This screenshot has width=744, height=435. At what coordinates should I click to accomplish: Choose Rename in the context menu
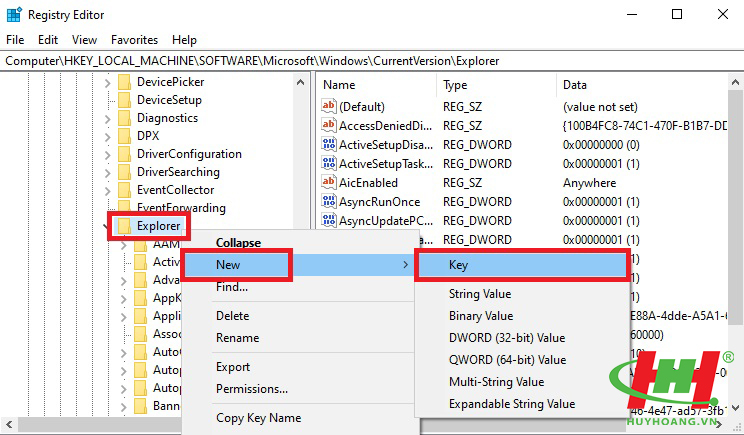(300, 338)
